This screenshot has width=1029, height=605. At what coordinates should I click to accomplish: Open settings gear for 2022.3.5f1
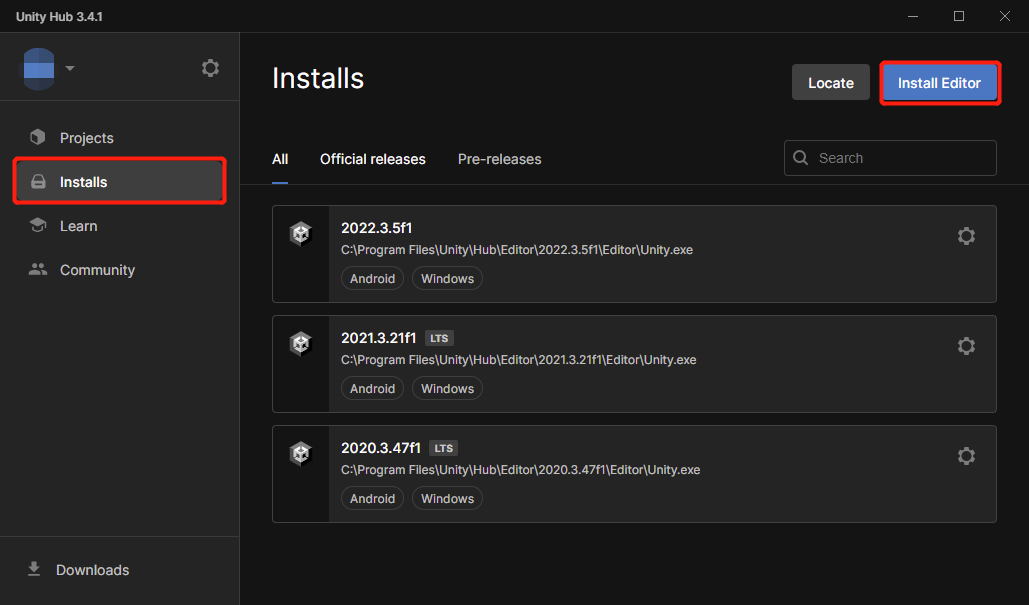click(966, 236)
